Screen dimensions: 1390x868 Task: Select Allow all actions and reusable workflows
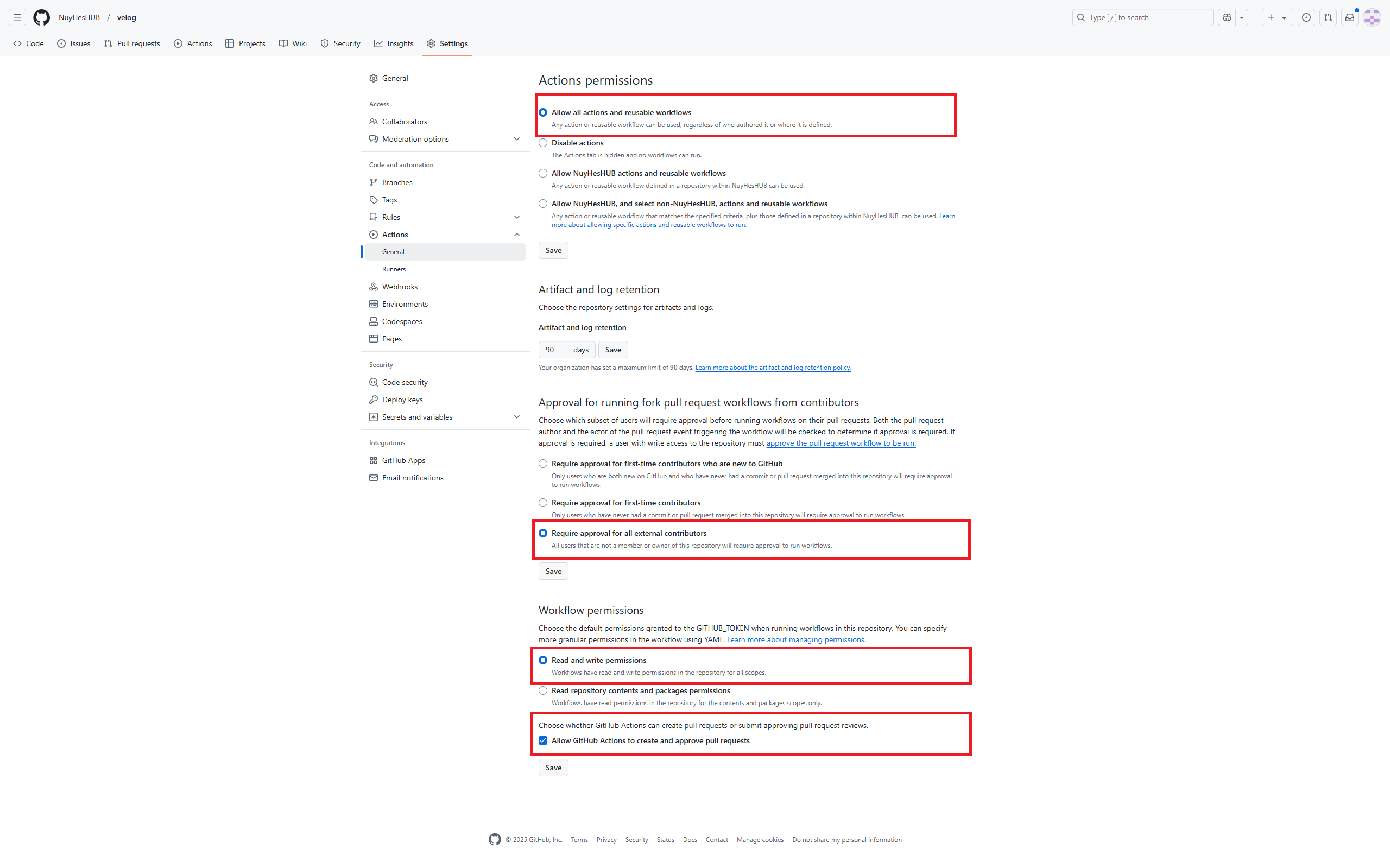pyautogui.click(x=542, y=112)
